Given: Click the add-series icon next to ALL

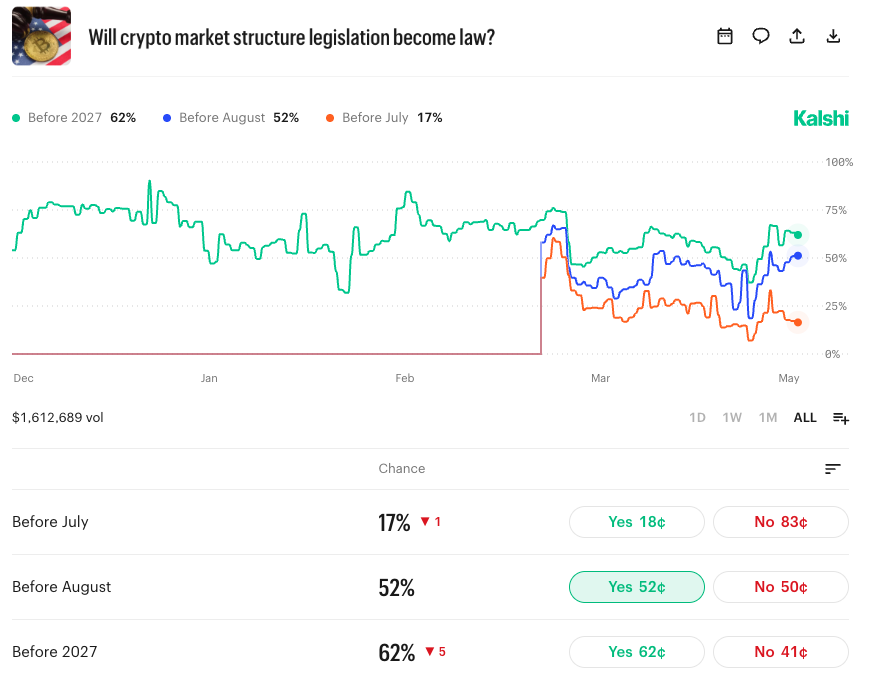Looking at the screenshot, I should coord(840,418).
